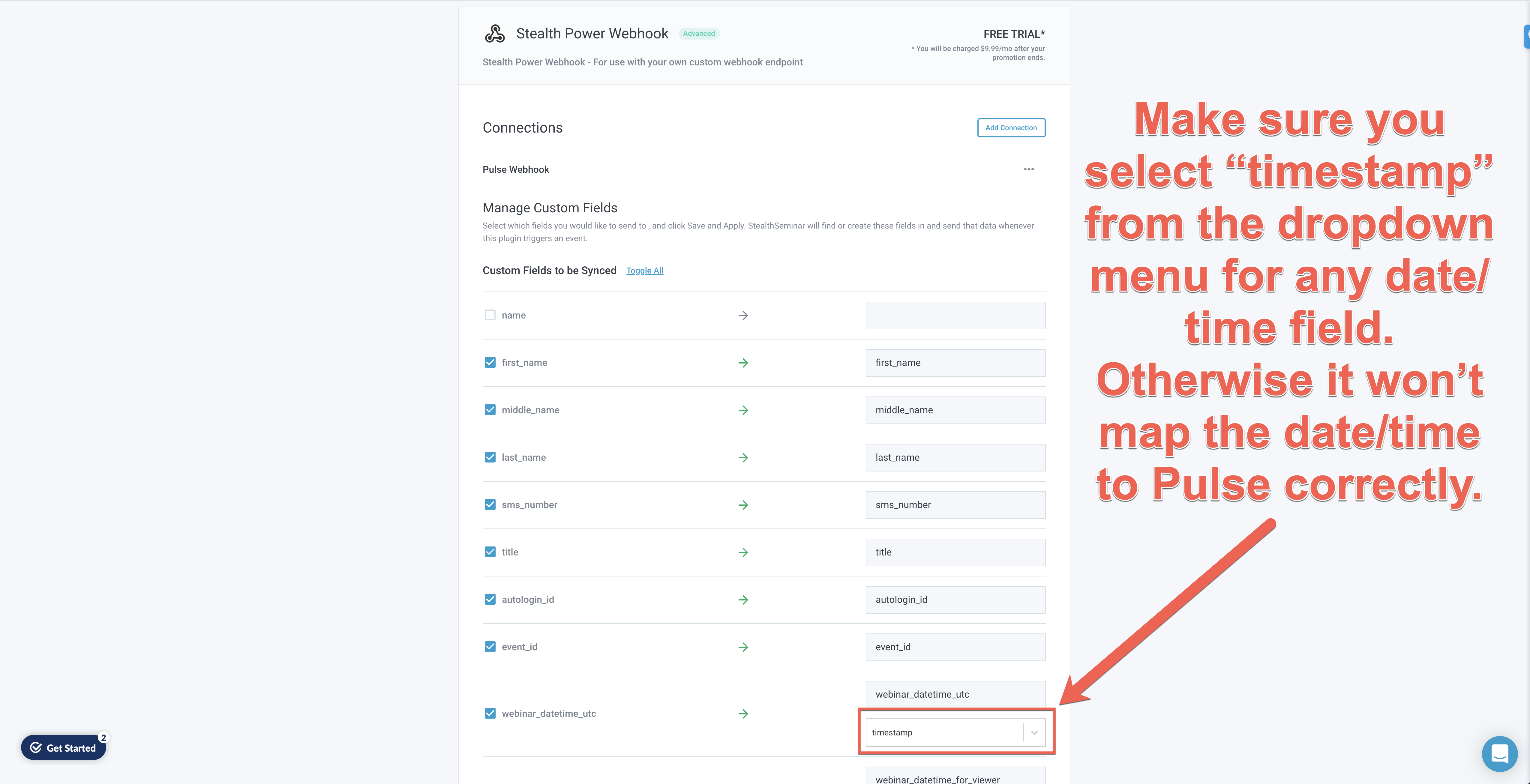This screenshot has width=1530, height=784.
Task: Uncheck the autologin_id field checkbox
Action: pos(490,599)
